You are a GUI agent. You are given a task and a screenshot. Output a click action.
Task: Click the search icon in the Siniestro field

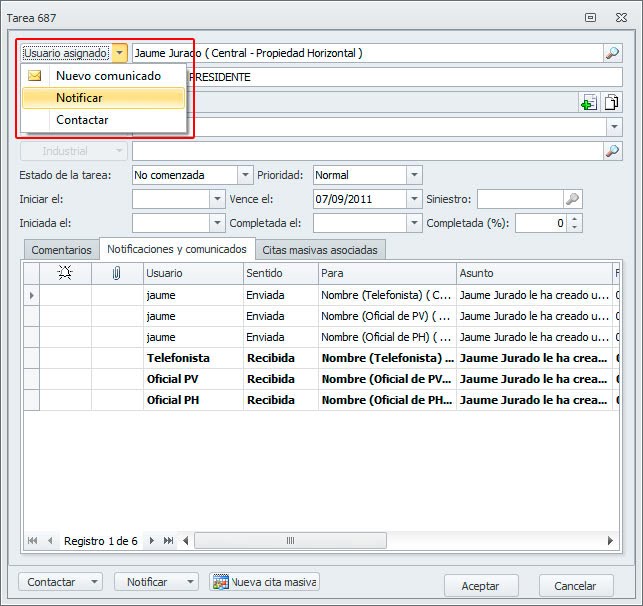(x=572, y=199)
